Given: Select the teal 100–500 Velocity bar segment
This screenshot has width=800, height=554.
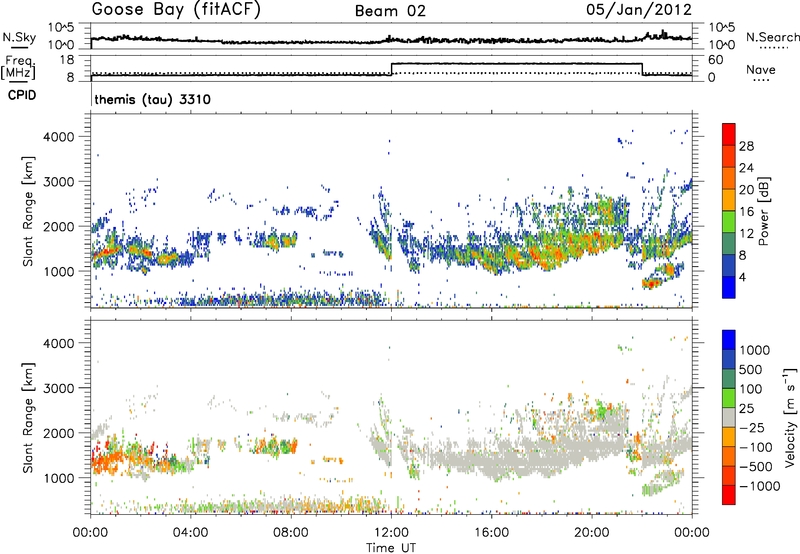Looking at the screenshot, I should pyautogui.click(x=729, y=379).
